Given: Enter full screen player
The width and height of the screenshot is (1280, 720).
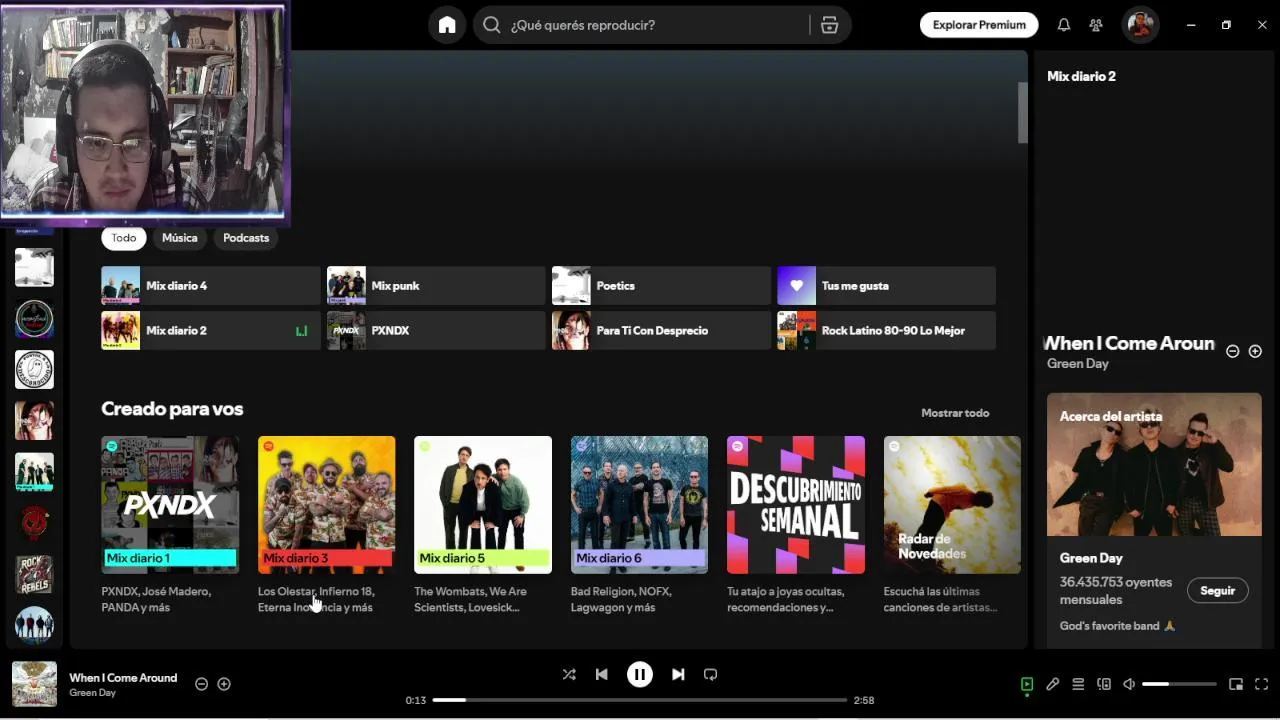Looking at the screenshot, I should 1262,685.
